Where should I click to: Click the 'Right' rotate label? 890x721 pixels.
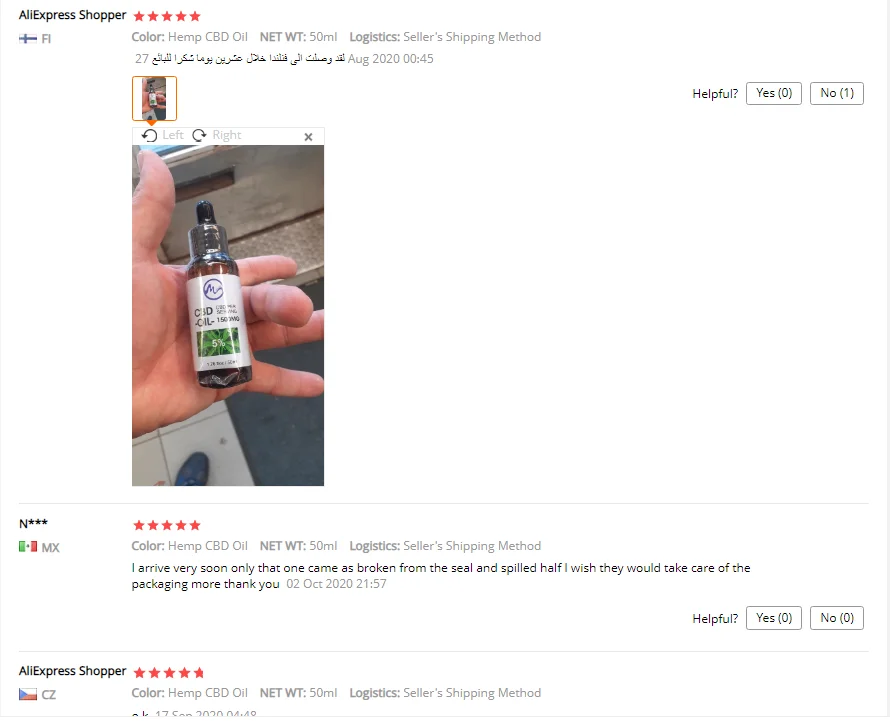[226, 135]
